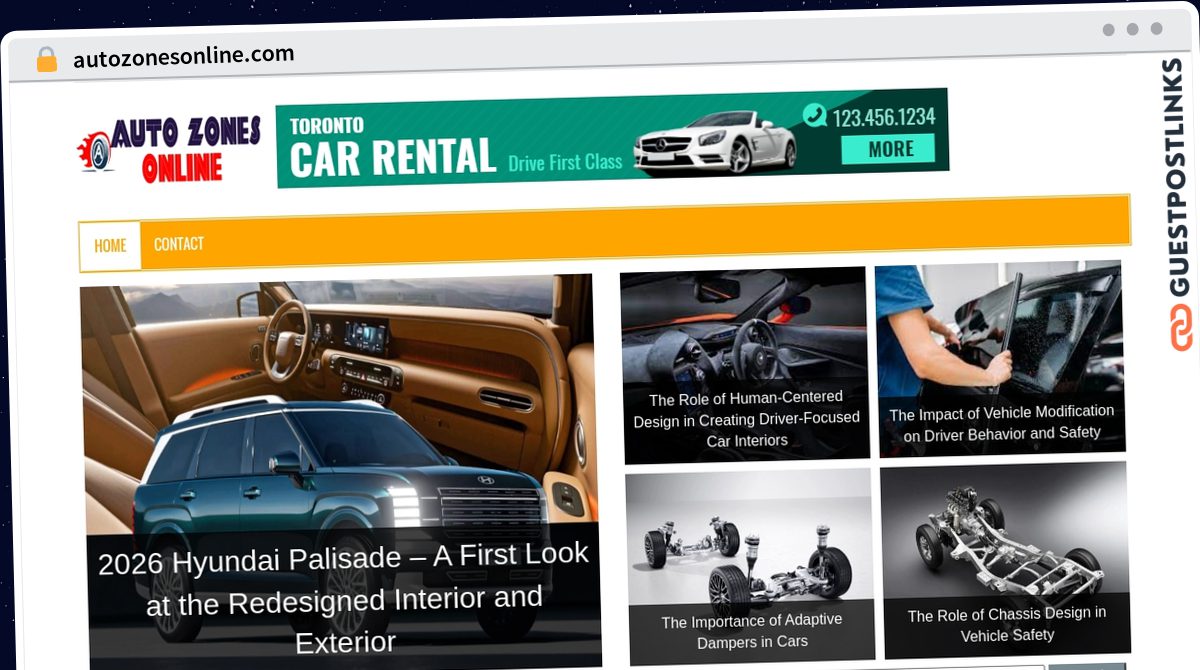Open the Importance of Adaptive Dampers article
The width and height of the screenshot is (1200, 670).
[x=751, y=631]
